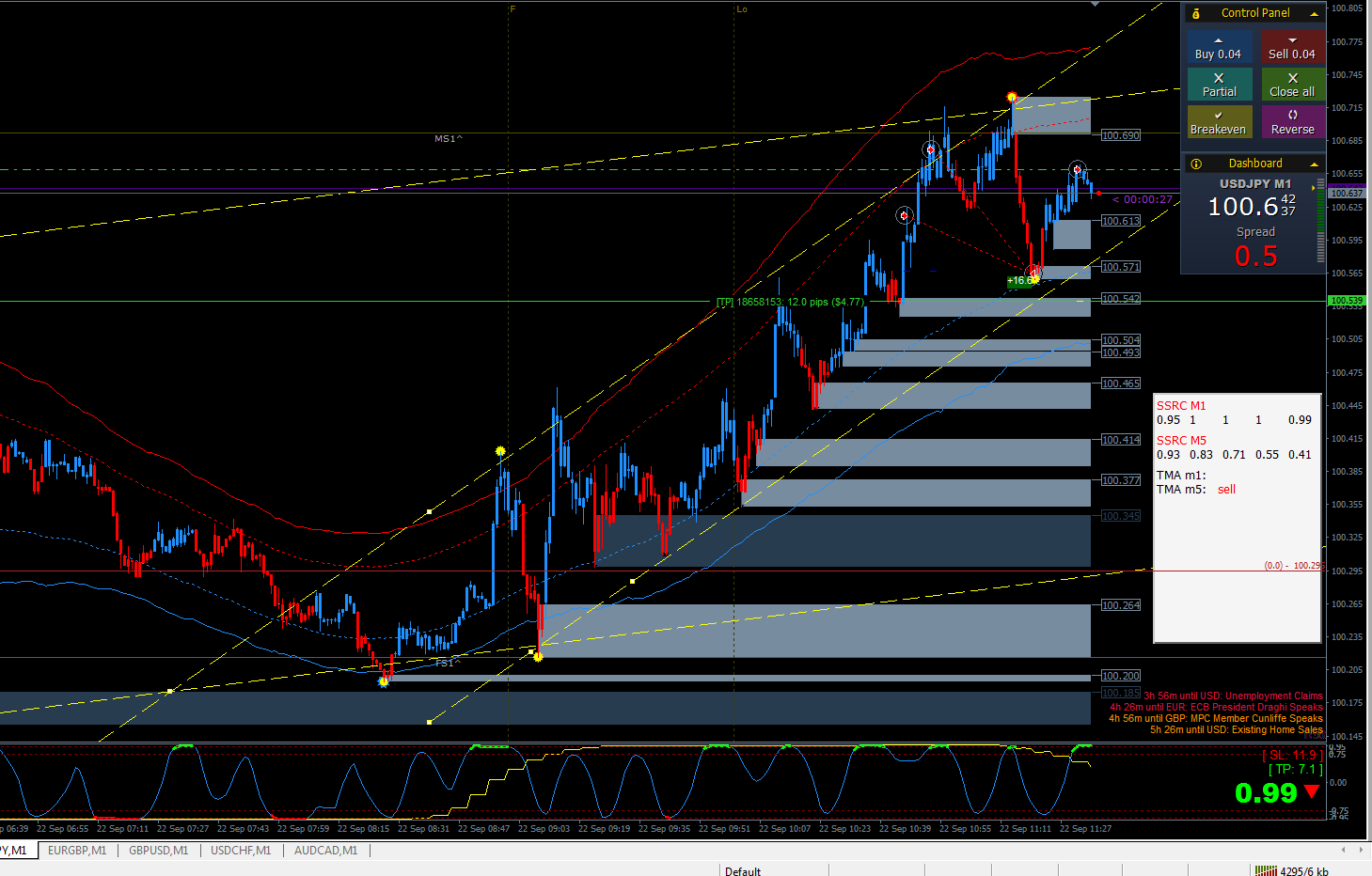Click the 100.465 price level label
This screenshot has width=1372, height=876.
(x=1121, y=383)
